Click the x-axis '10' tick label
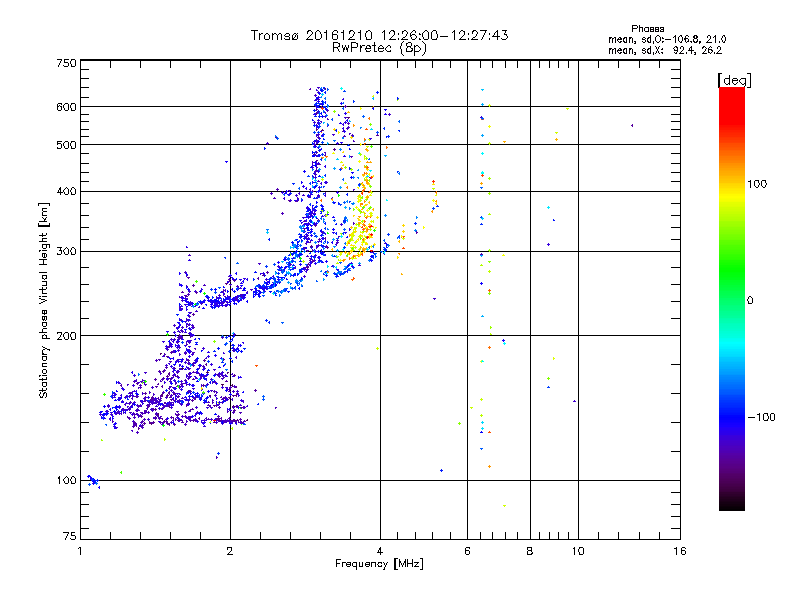 (578, 551)
